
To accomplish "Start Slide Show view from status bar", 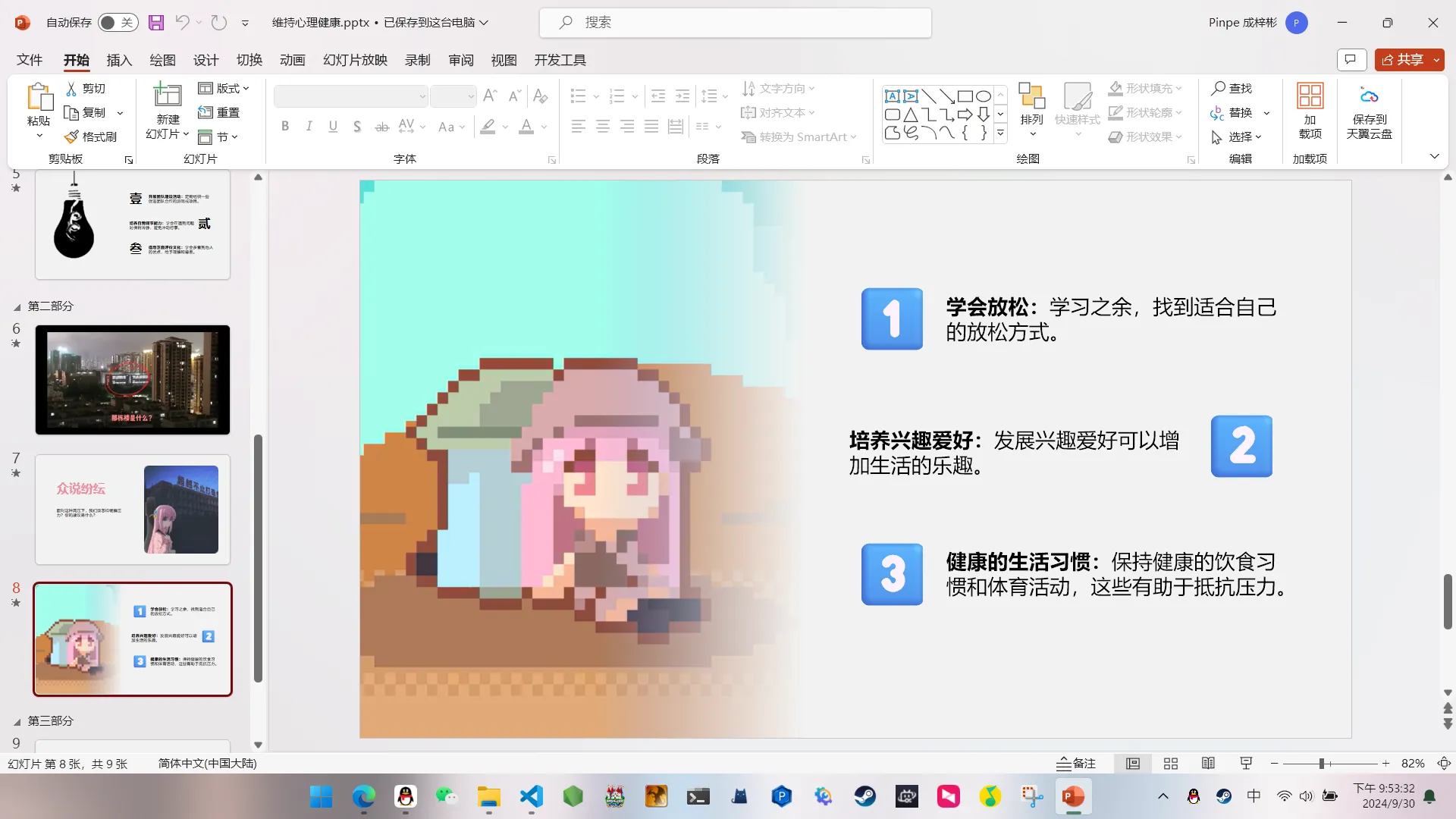I will (x=1246, y=764).
